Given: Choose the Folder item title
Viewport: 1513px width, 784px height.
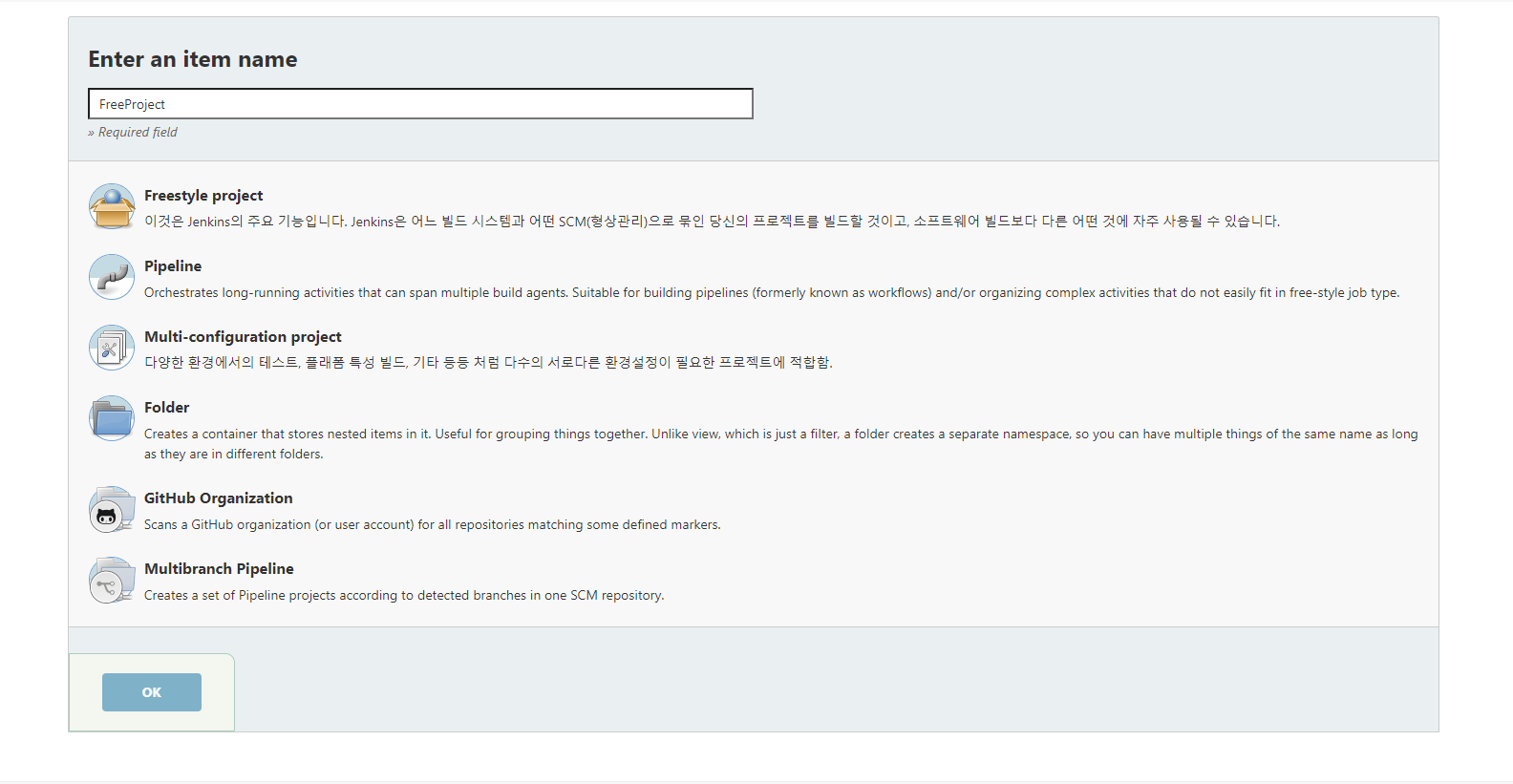Looking at the screenshot, I should (167, 407).
